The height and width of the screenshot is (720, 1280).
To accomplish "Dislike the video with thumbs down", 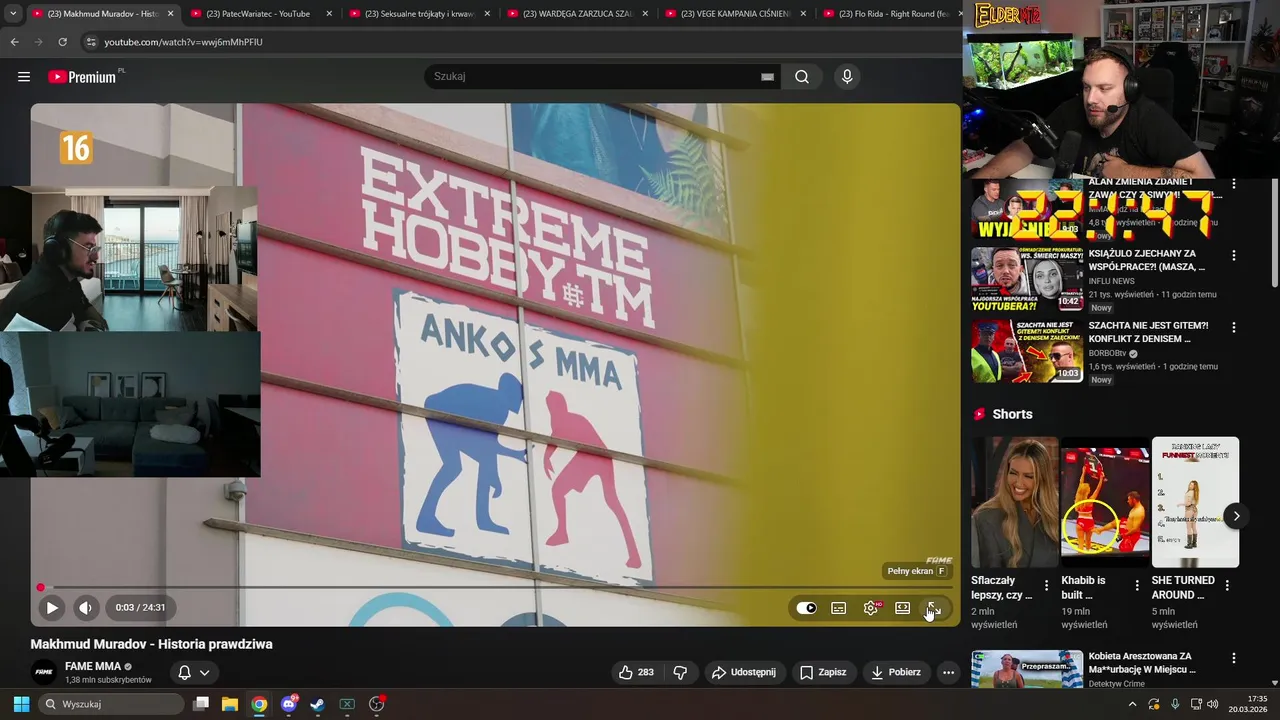I will pos(680,672).
